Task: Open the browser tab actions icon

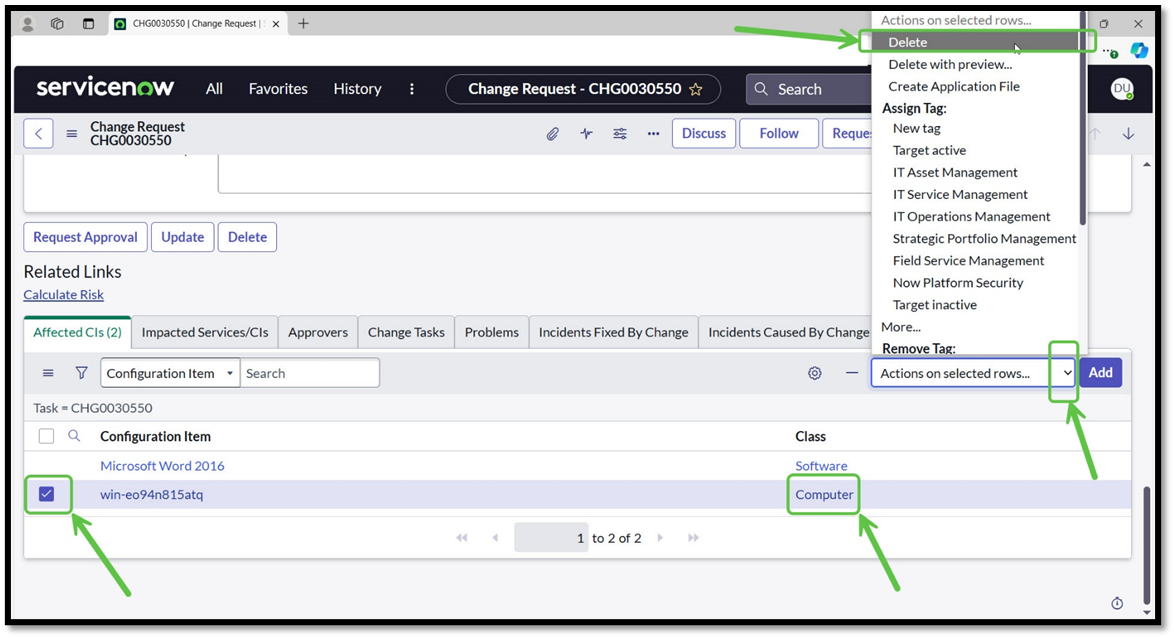Action: [x=88, y=24]
